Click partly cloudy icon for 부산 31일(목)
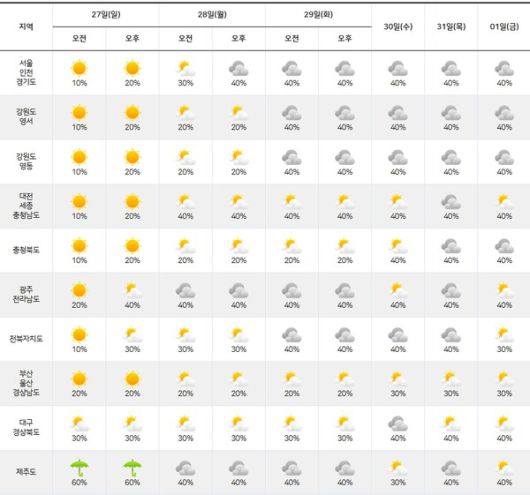530x495 pixels. [x=451, y=379]
